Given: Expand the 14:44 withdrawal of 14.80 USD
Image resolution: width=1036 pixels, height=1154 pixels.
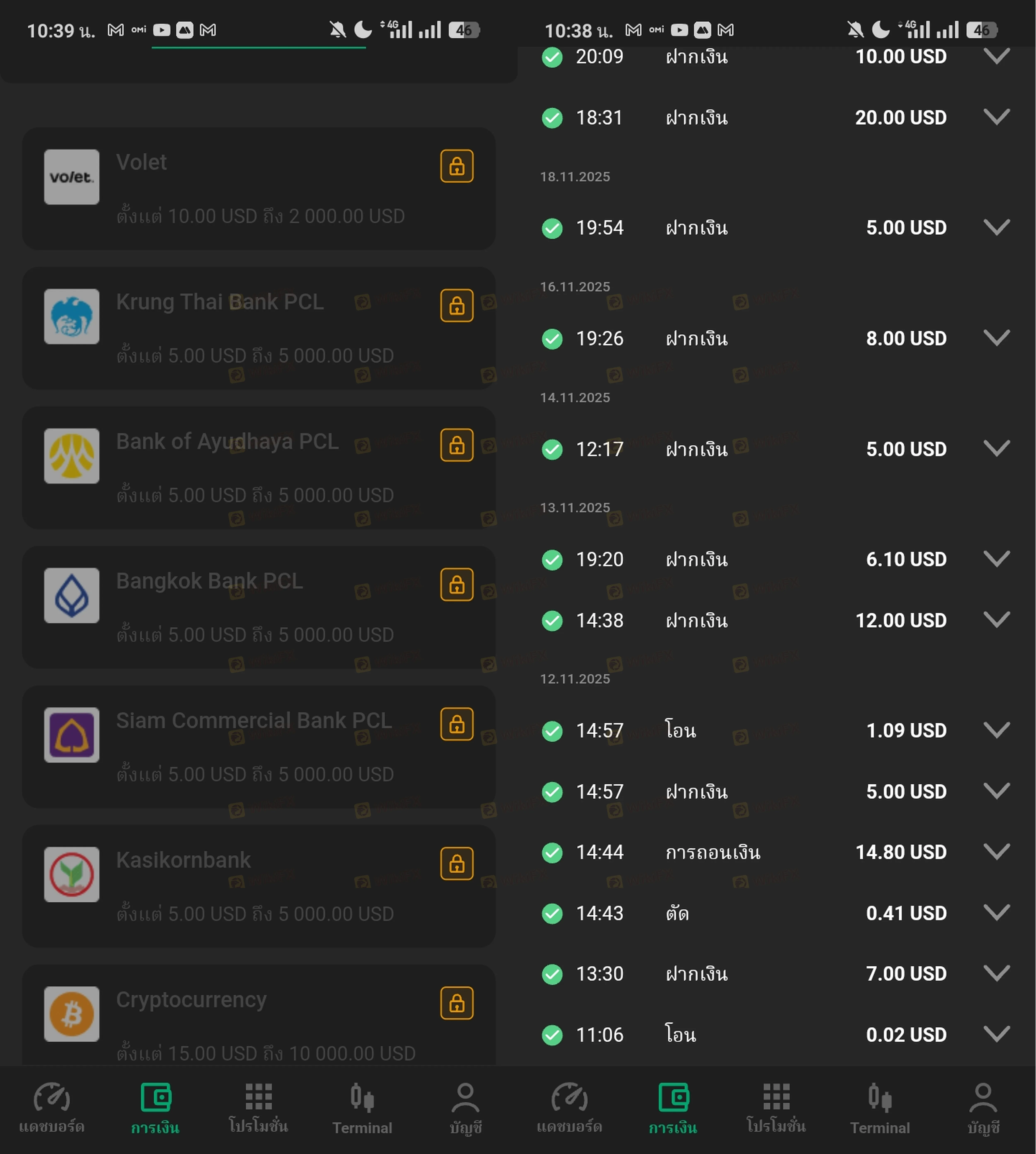Looking at the screenshot, I should point(996,852).
